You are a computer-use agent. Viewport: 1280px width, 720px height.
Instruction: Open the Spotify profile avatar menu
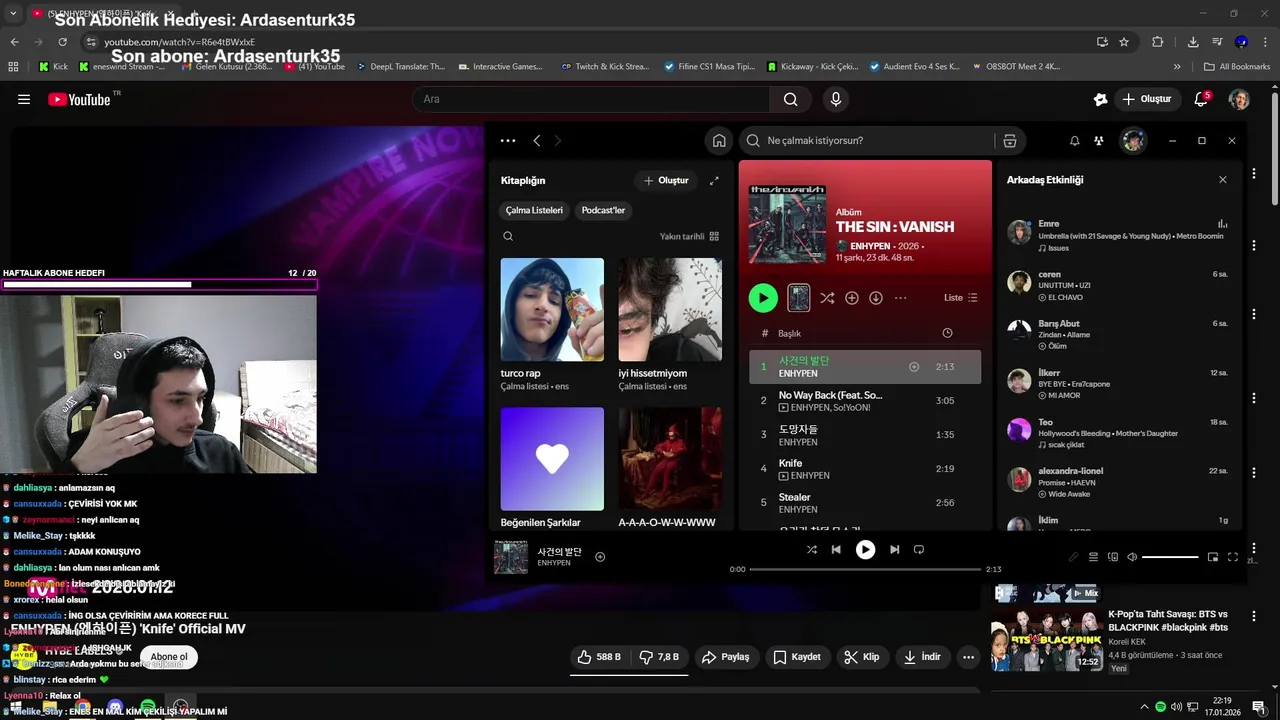(1133, 141)
